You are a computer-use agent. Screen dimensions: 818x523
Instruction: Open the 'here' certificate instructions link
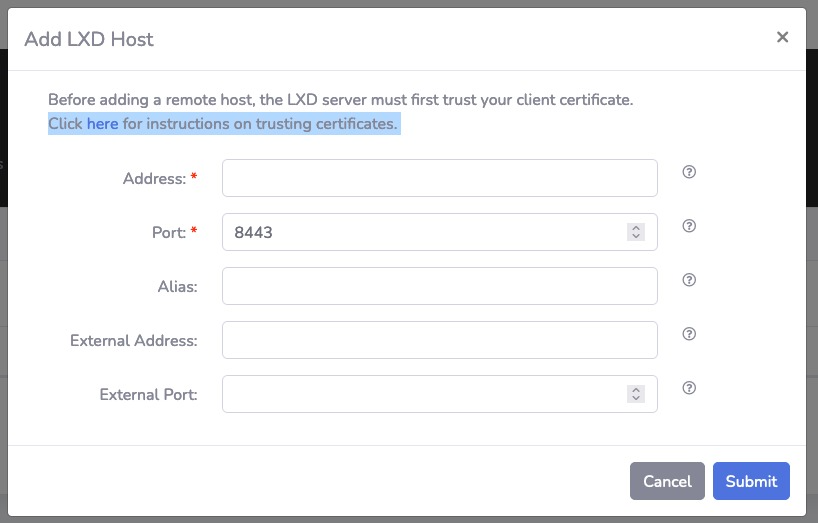[x=102, y=124]
